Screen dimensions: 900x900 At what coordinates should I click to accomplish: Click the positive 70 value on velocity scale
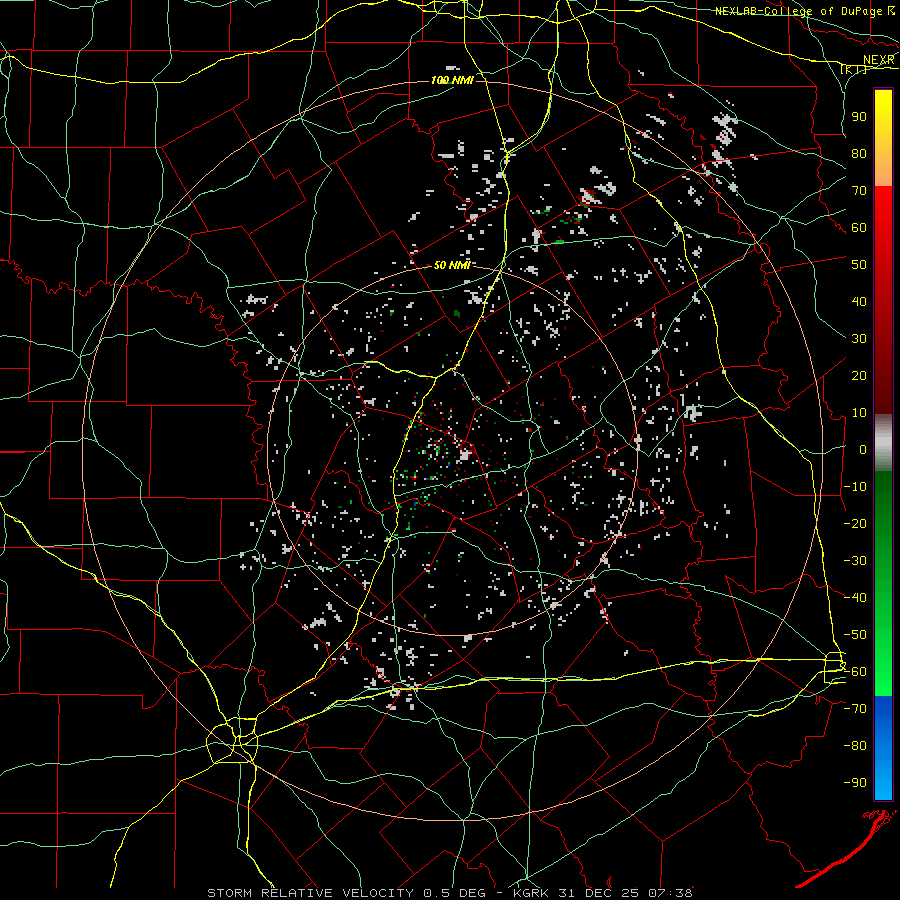pyautogui.click(x=859, y=191)
